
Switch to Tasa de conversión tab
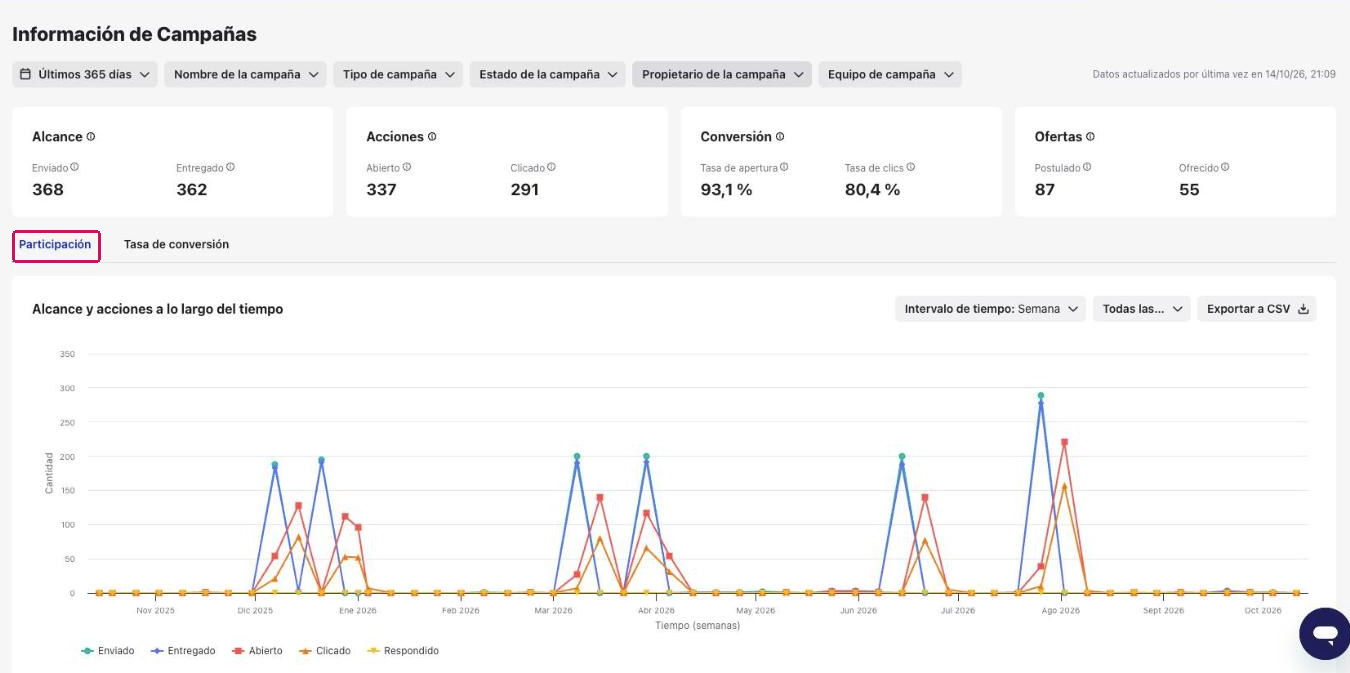176,245
